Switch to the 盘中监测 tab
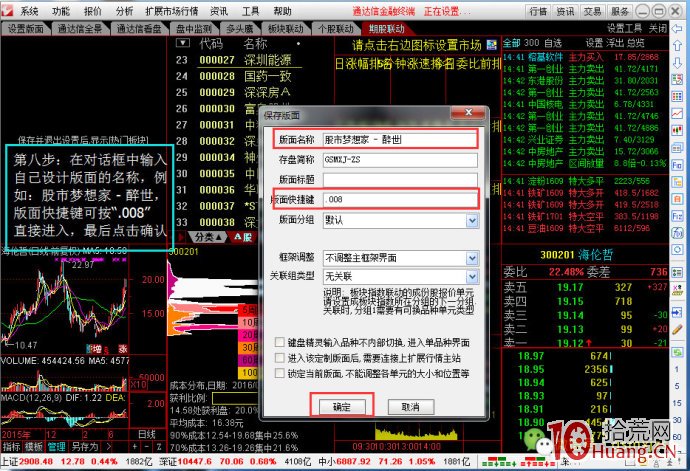The width and height of the screenshot is (690, 471). tap(194, 29)
